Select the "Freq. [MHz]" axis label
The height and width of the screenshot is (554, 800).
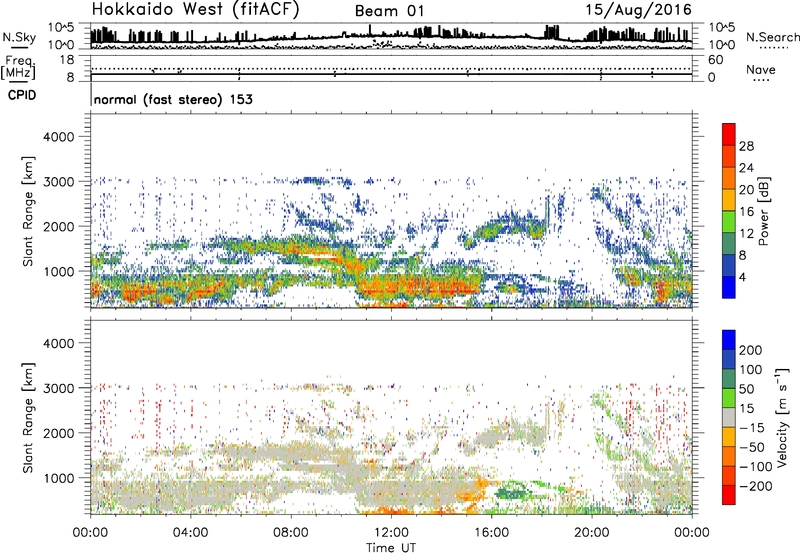tap(18, 67)
